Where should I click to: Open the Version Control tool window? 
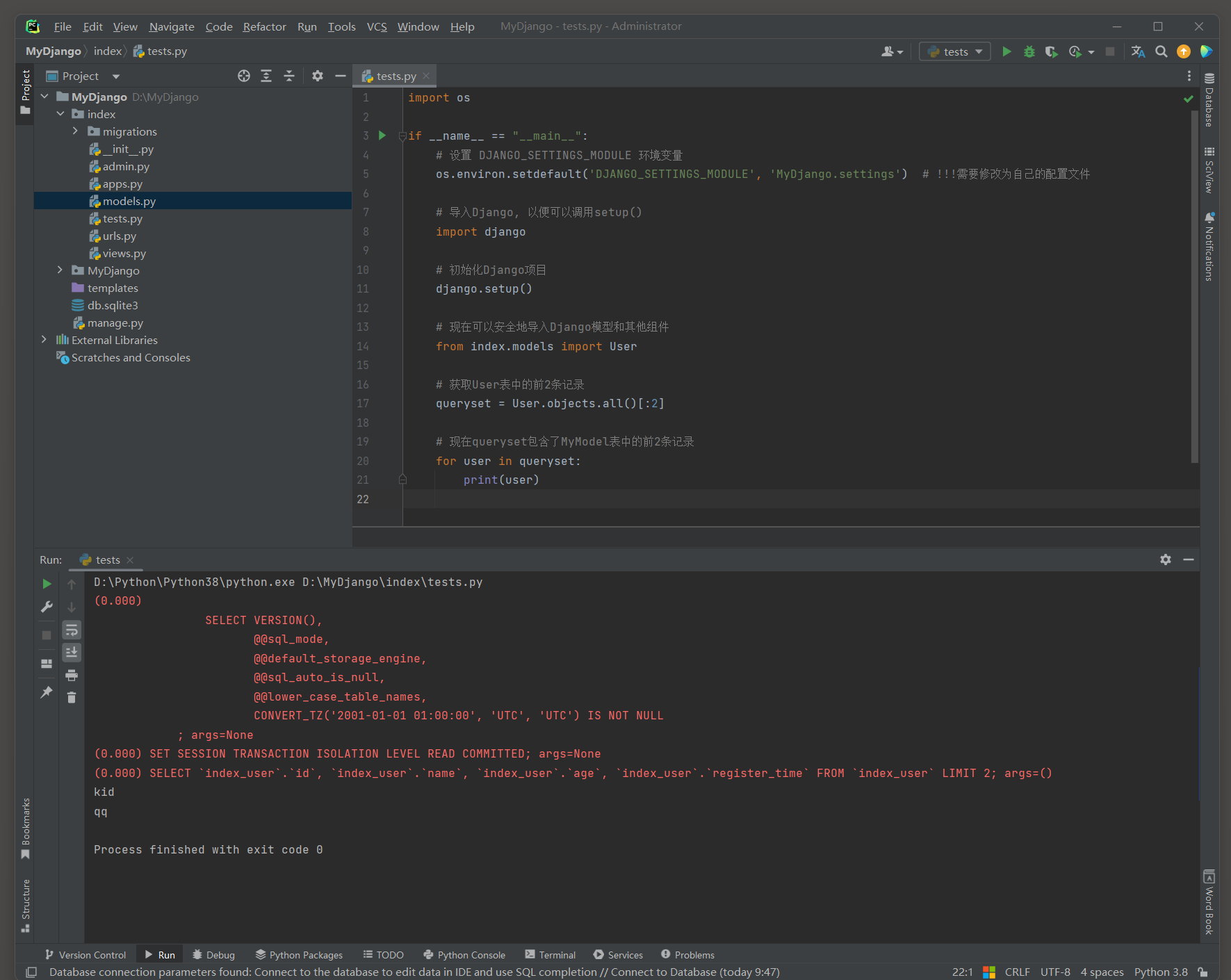click(85, 955)
